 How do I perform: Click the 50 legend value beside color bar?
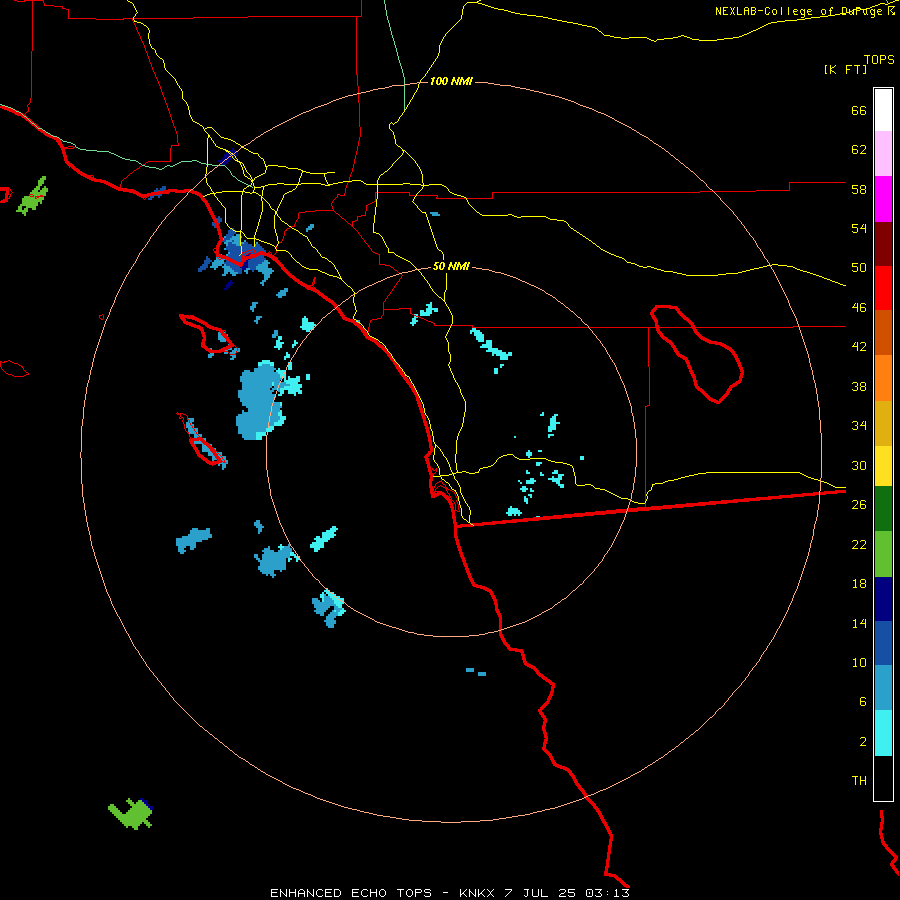[859, 268]
